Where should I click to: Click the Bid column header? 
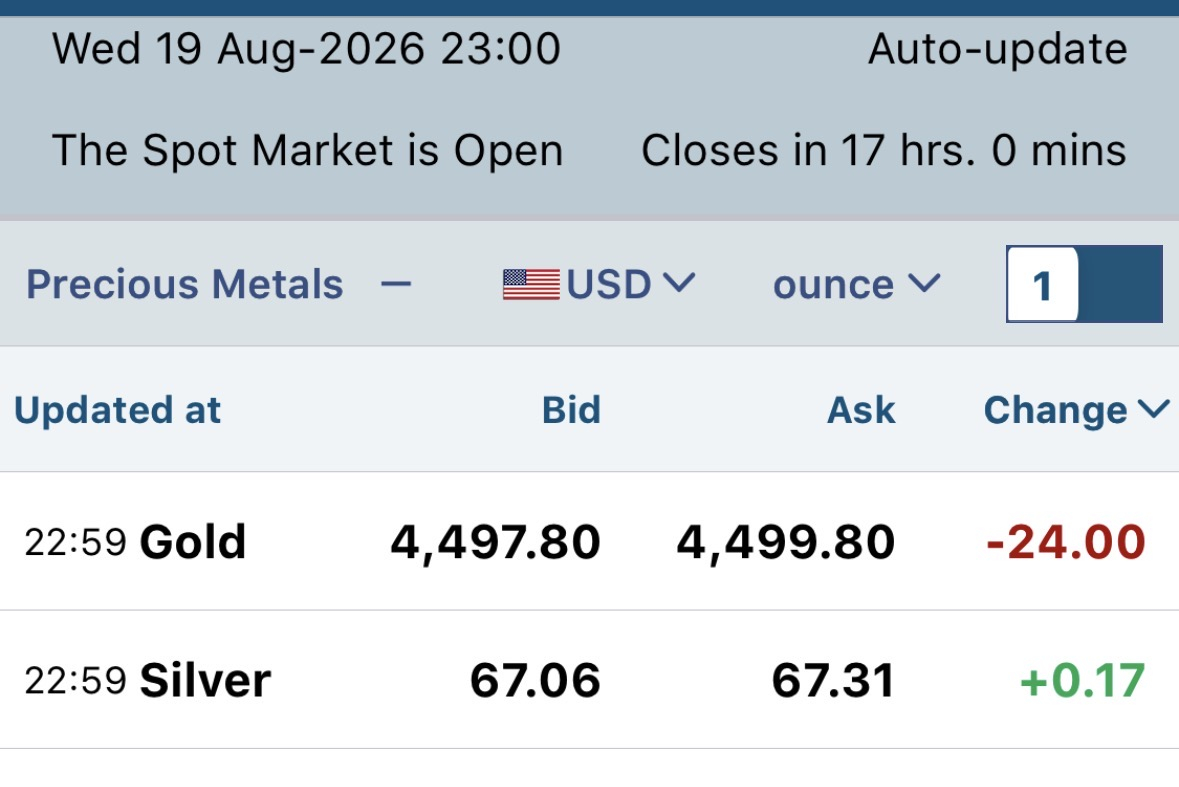click(571, 410)
